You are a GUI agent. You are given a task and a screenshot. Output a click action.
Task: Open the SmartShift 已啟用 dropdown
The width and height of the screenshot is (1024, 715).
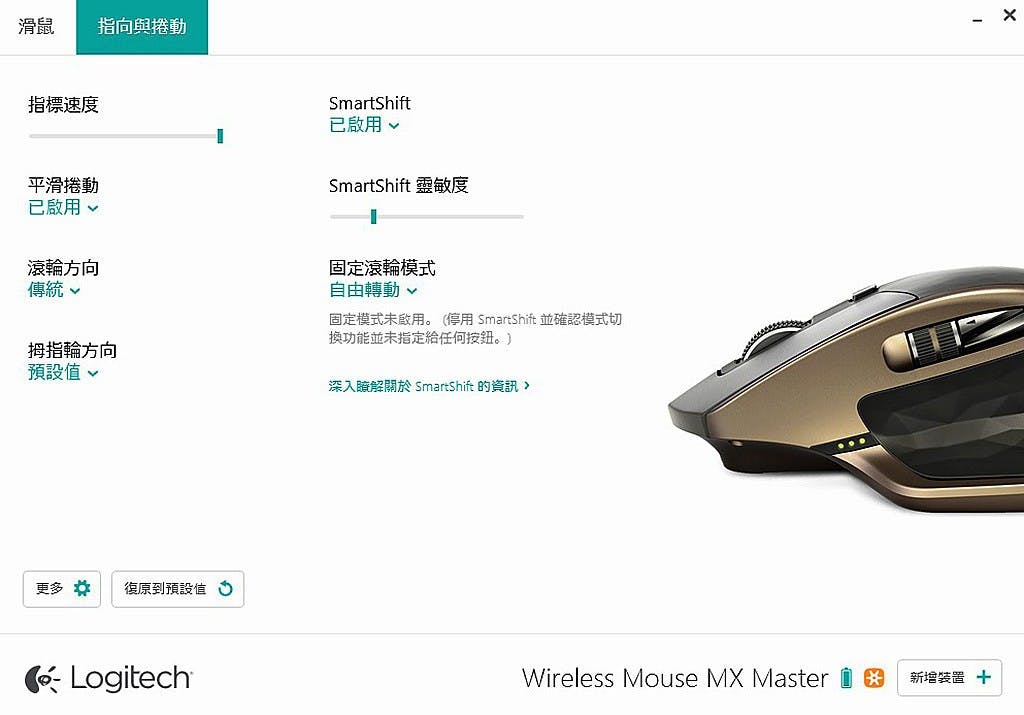[x=364, y=125]
